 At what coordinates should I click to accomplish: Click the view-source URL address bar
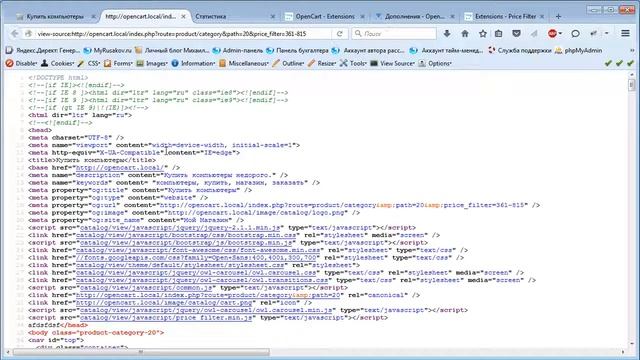(184, 33)
